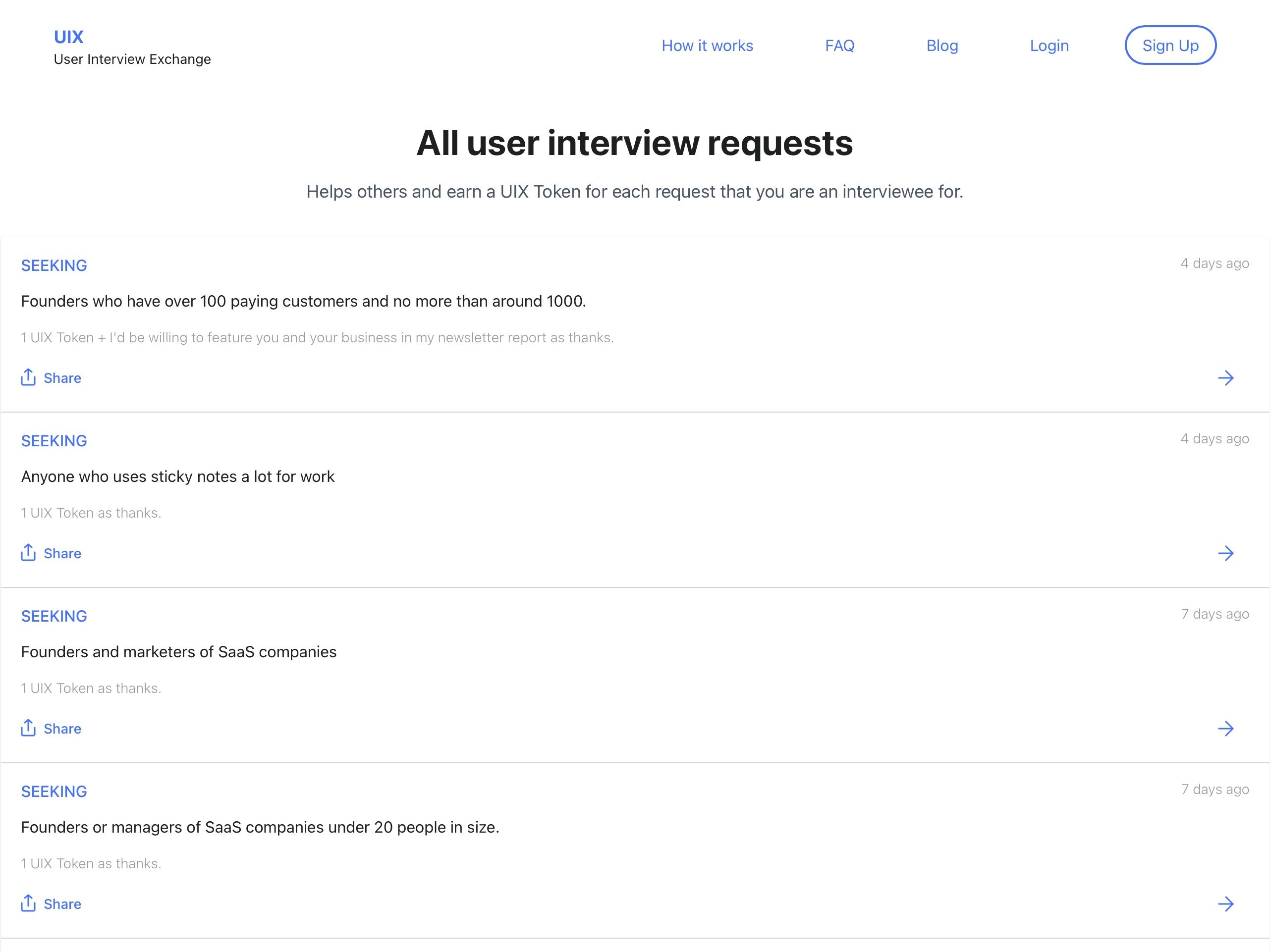The height and width of the screenshot is (952, 1270).
Task: Open arrow for SaaS companies under 20 people
Action: tap(1225, 904)
